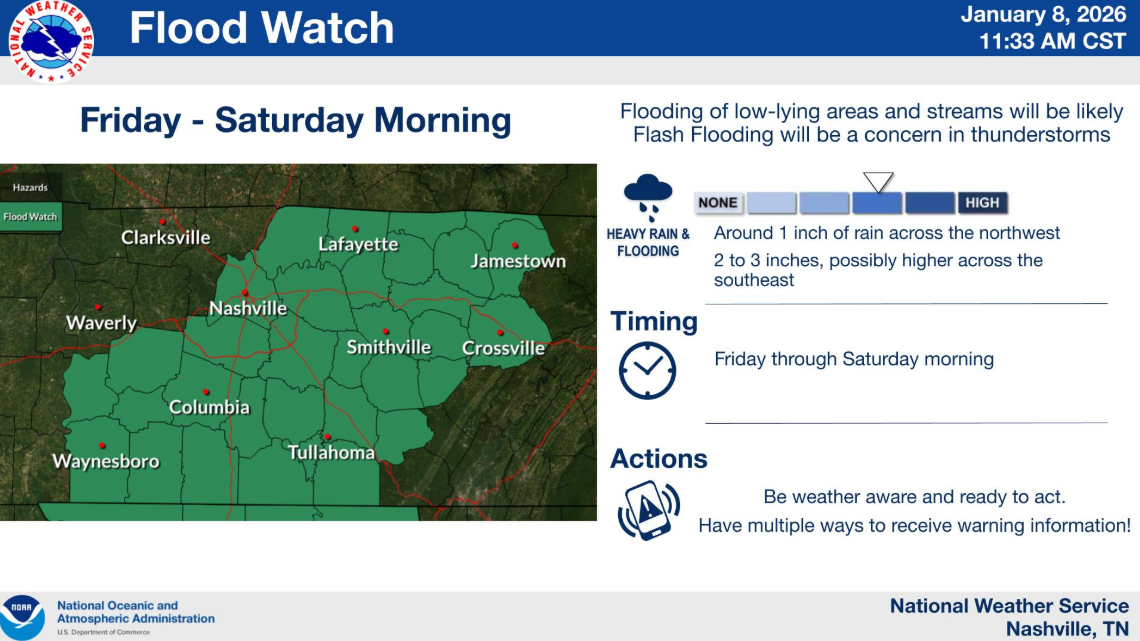Select the NONE risk level box
Viewport: 1140px width, 641px height.
[x=718, y=203]
